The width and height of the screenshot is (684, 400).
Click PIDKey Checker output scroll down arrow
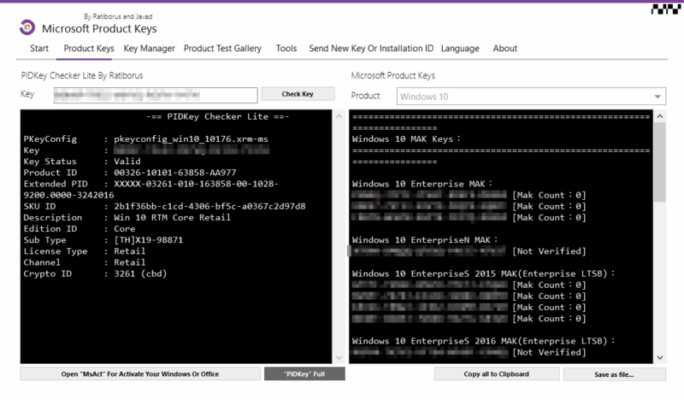pos(339,358)
